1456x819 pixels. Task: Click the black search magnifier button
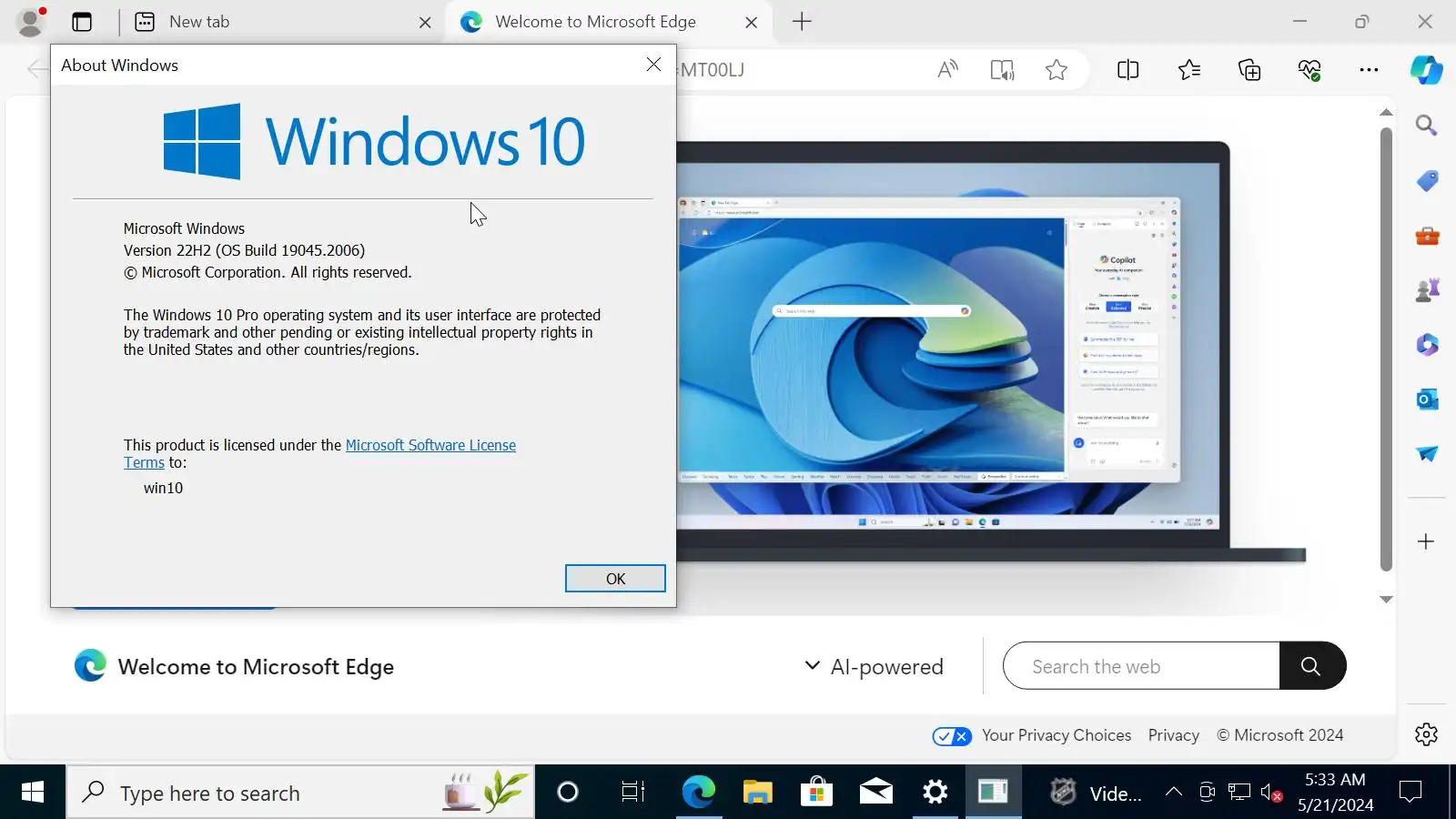click(x=1311, y=666)
